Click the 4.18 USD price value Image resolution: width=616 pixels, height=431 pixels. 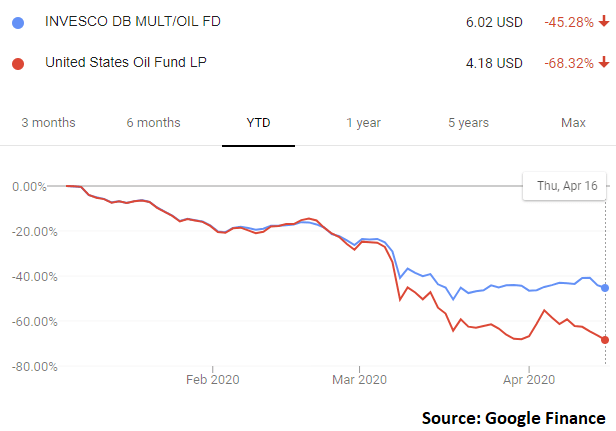tap(494, 64)
